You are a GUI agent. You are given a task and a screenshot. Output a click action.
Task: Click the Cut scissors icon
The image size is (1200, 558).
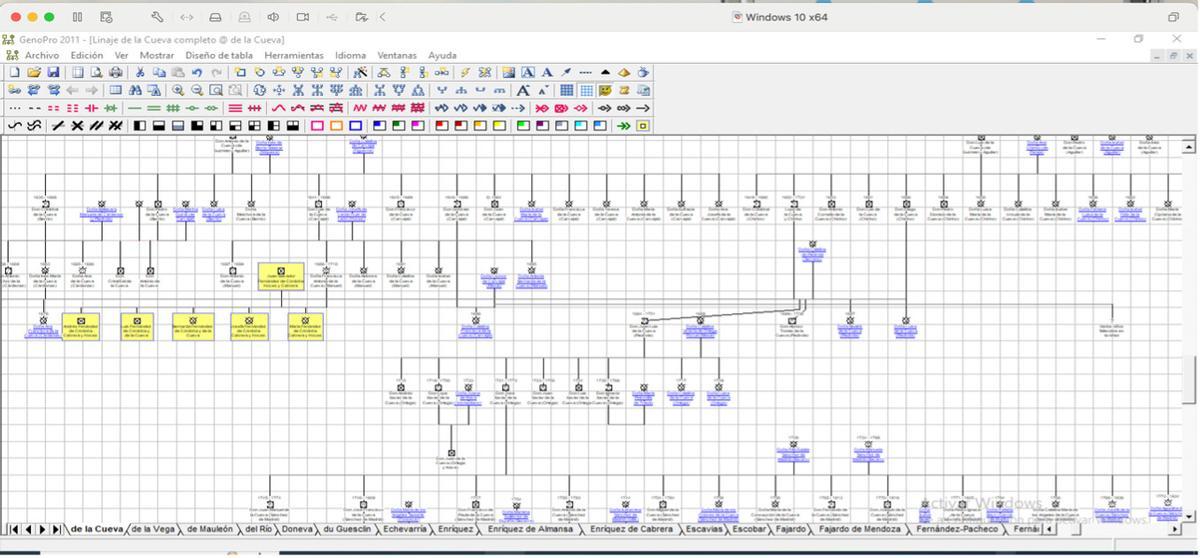[x=140, y=72]
